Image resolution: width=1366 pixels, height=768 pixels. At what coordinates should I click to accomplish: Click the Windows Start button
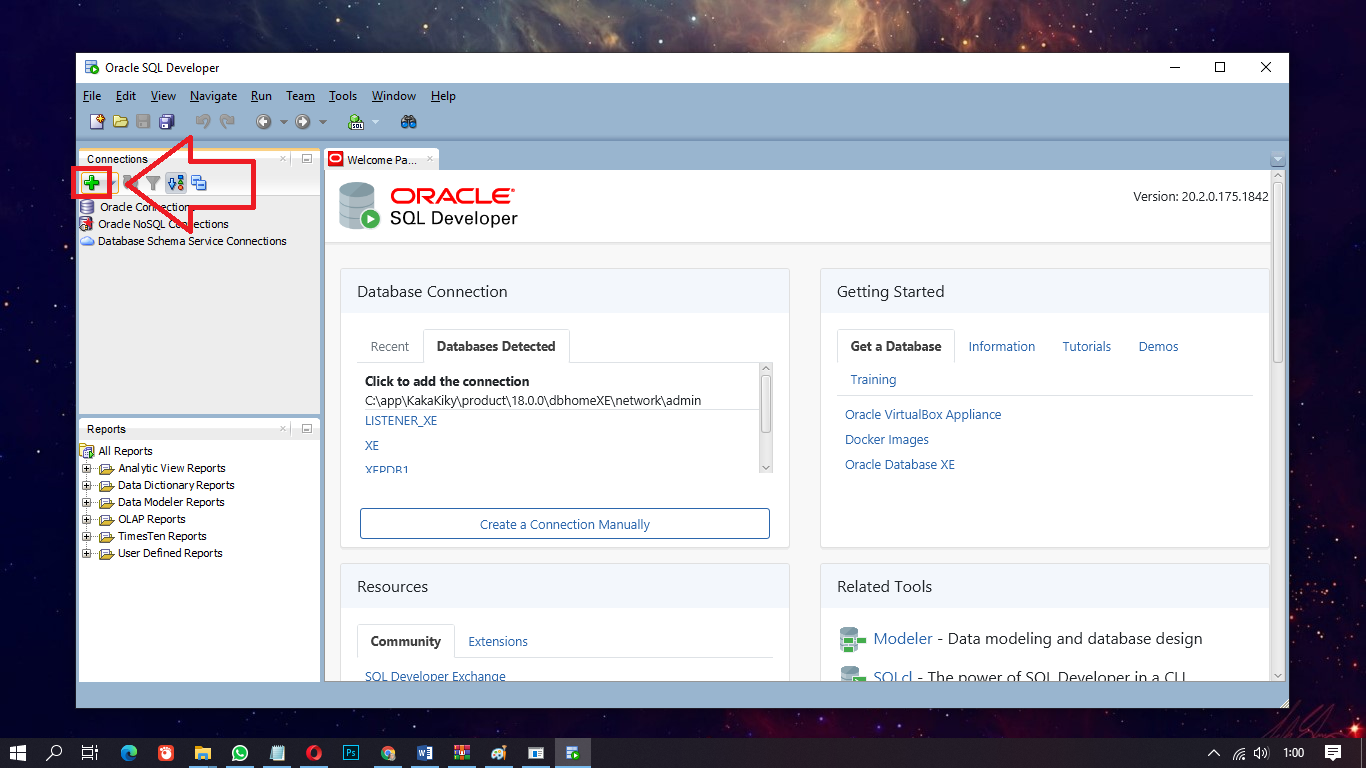pos(18,753)
